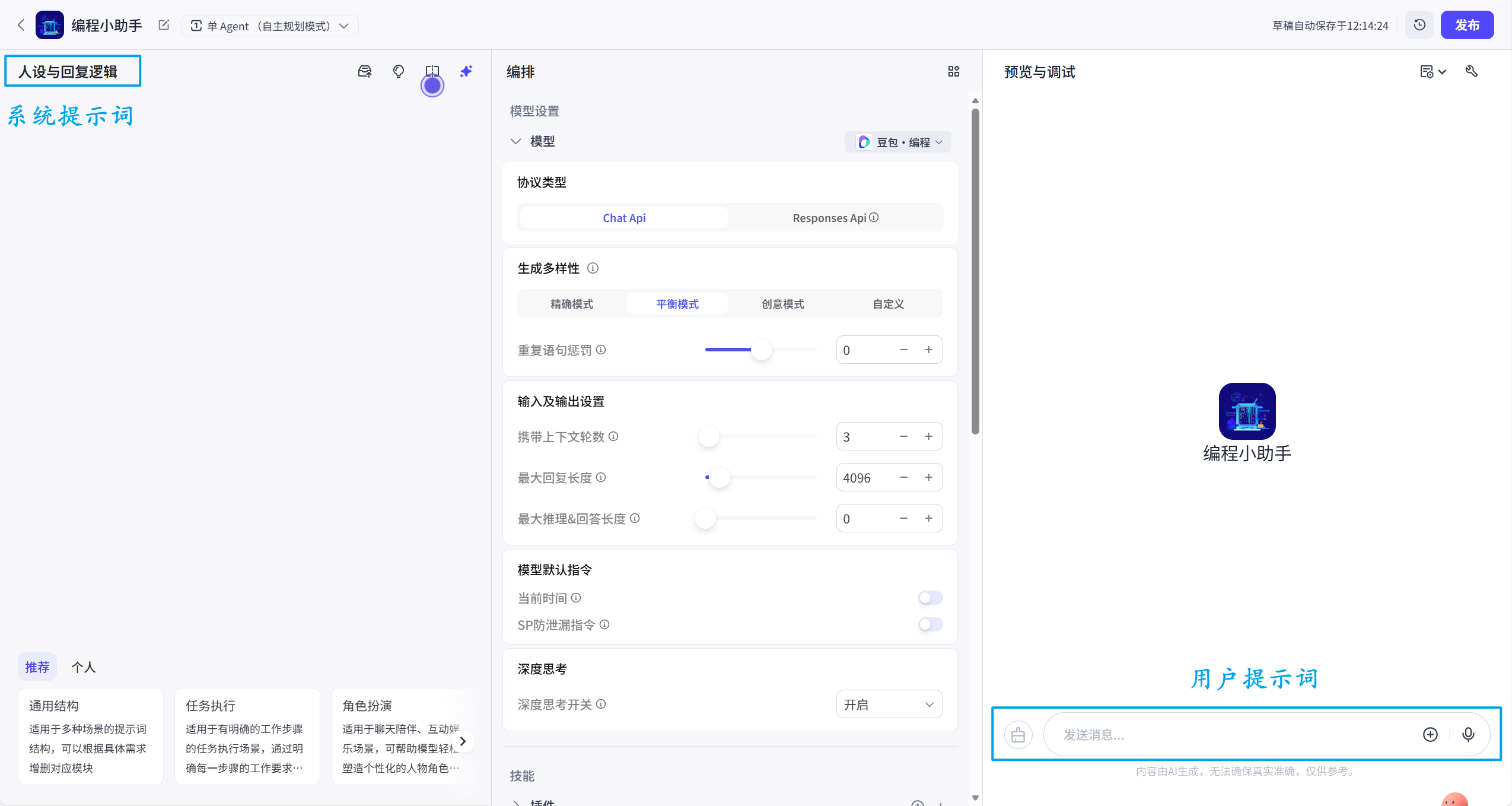Open the grid view icon beside 编排
This screenshot has height=806, width=1512.
click(953, 71)
